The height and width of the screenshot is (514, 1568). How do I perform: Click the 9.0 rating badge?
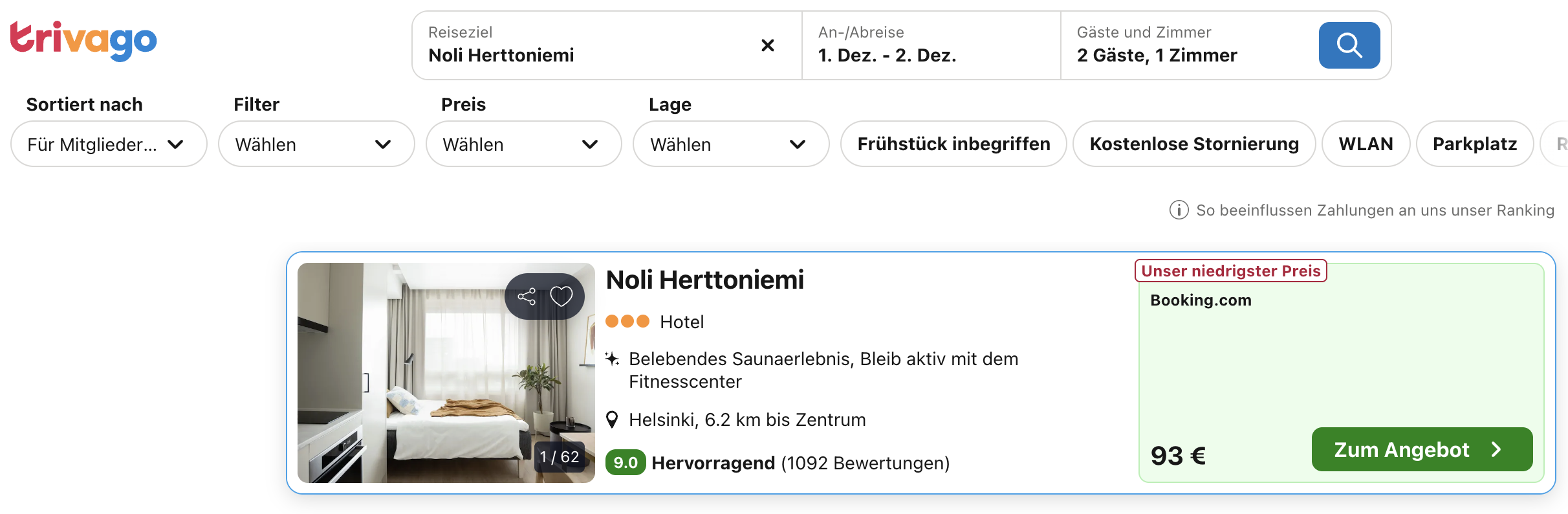click(x=625, y=463)
